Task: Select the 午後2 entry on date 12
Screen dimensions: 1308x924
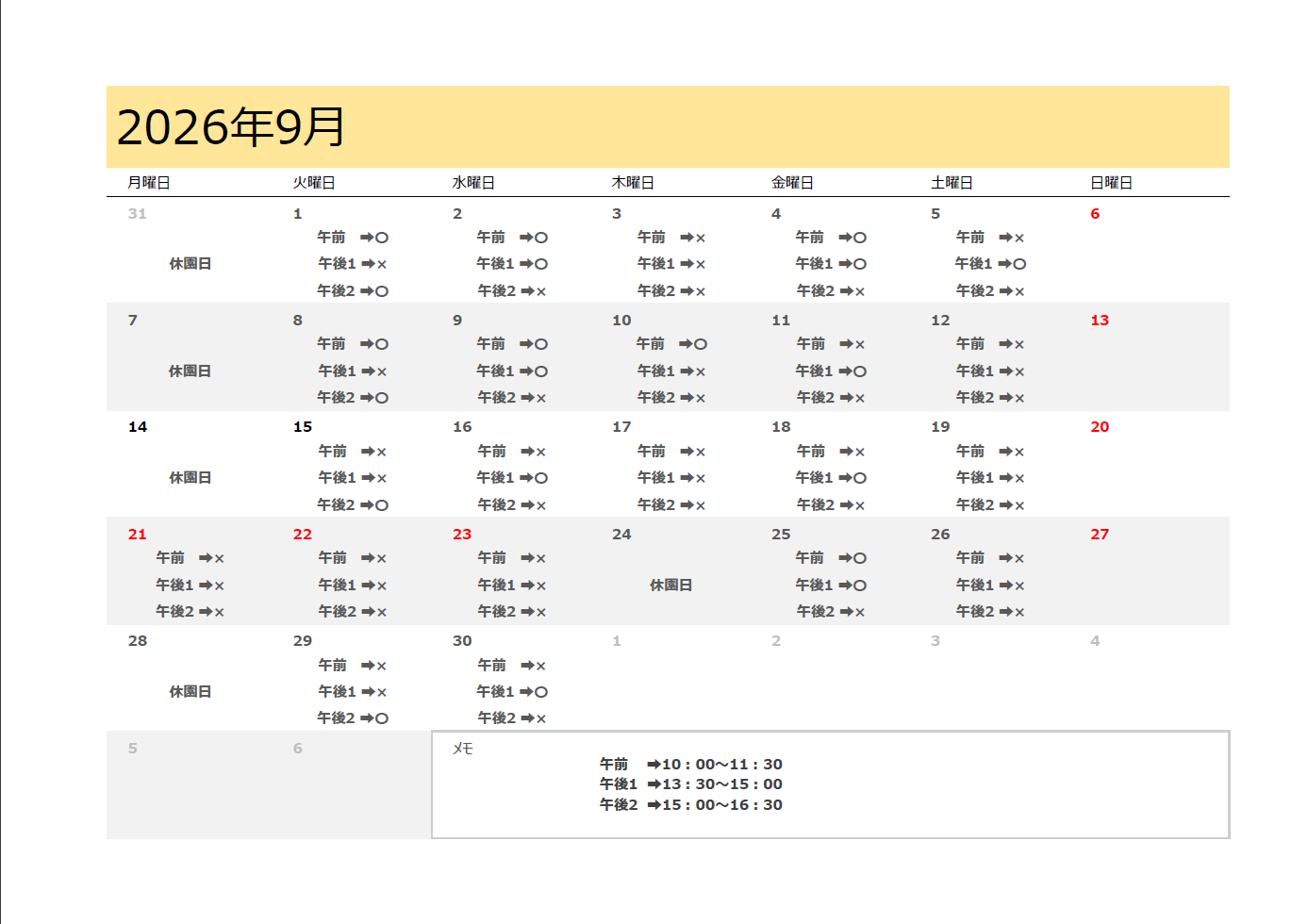Action: pos(990,398)
